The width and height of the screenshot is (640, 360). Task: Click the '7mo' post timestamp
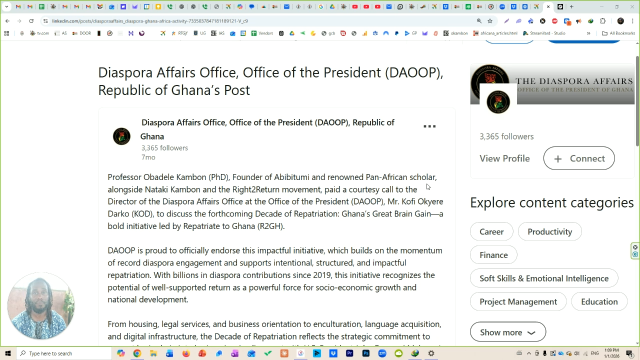[x=148, y=157]
